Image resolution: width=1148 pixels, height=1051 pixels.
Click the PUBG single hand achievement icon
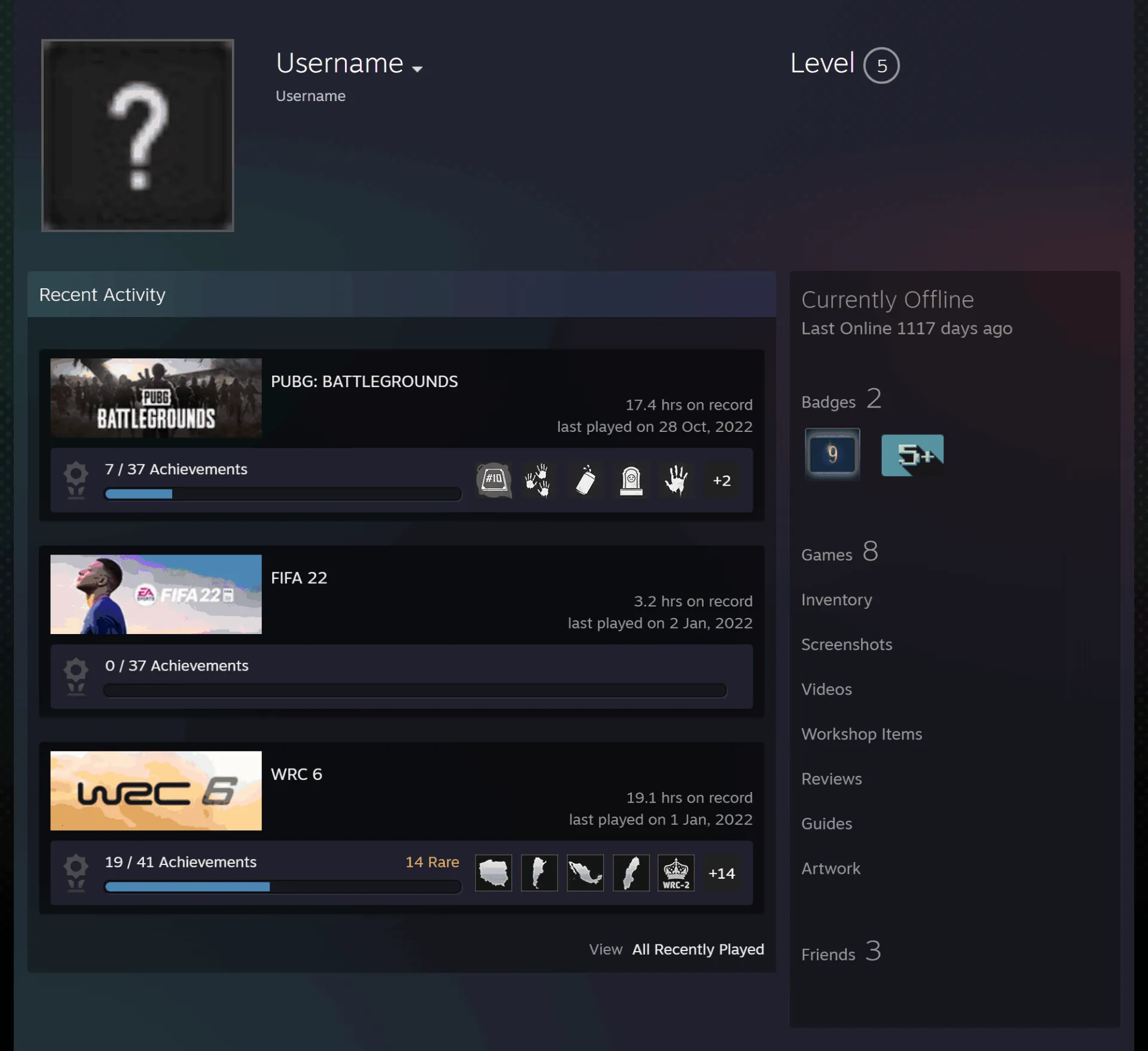click(676, 480)
